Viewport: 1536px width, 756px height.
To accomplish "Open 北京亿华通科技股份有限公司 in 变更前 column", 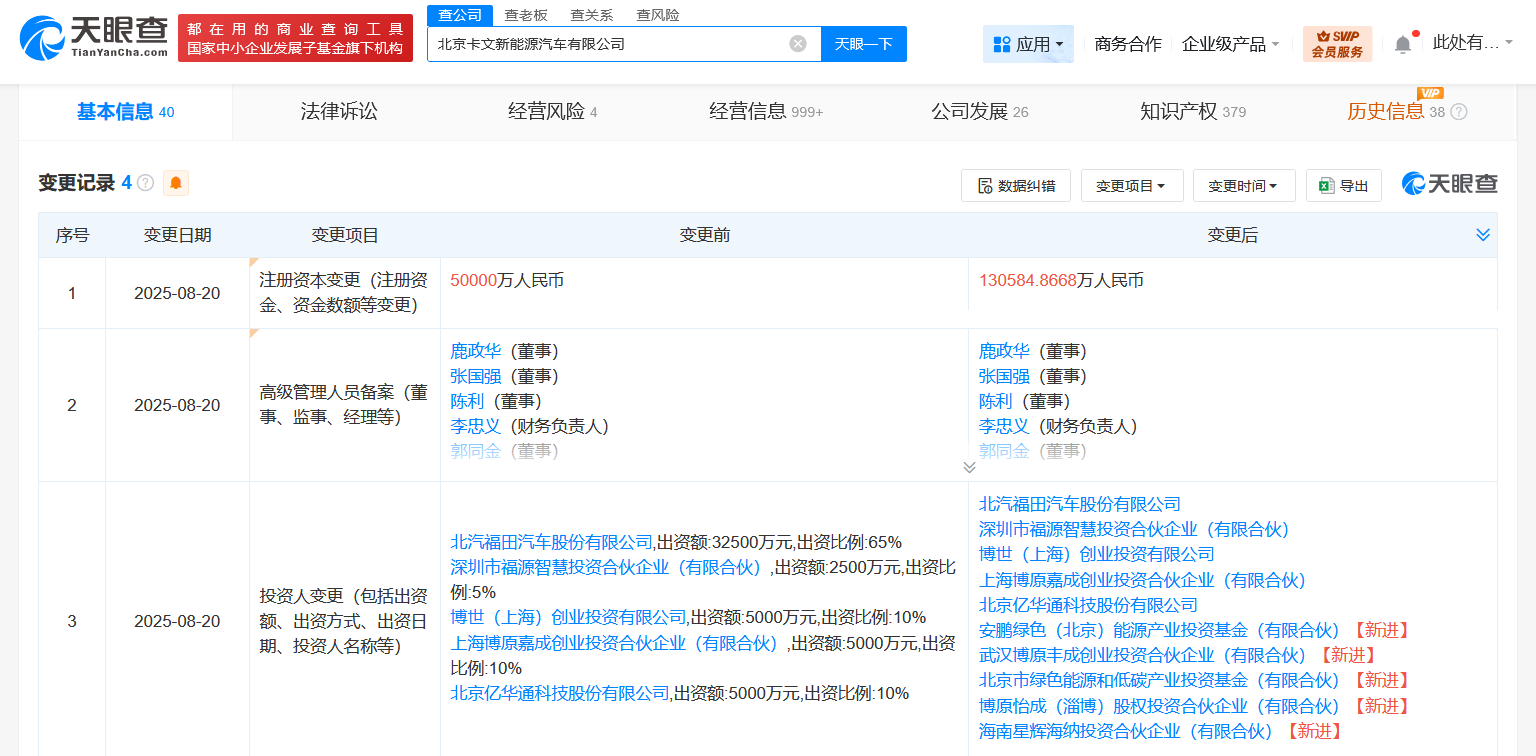I will [560, 693].
